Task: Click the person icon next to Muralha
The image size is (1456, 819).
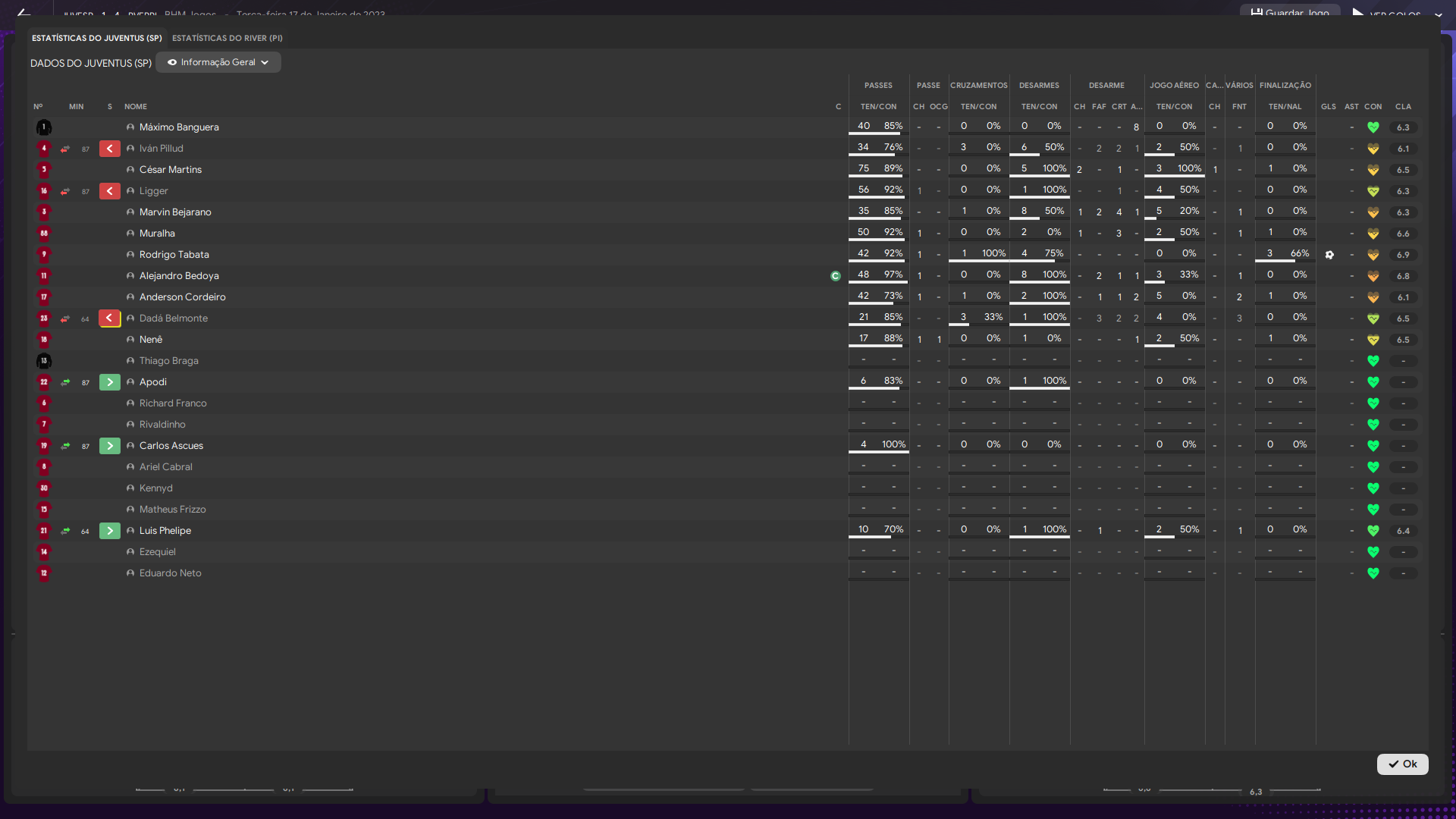Action: [130, 234]
